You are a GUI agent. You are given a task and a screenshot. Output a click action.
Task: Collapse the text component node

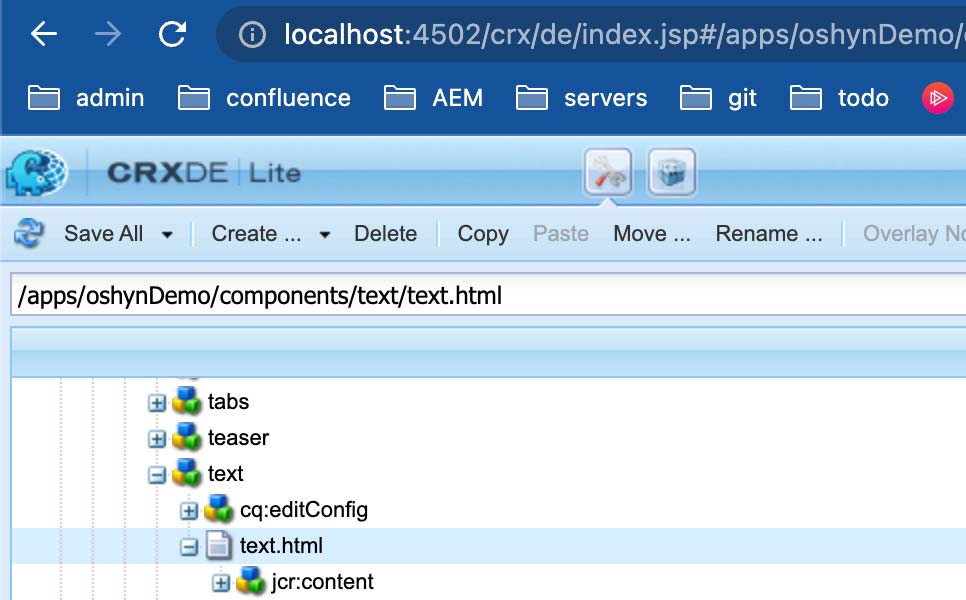(157, 475)
